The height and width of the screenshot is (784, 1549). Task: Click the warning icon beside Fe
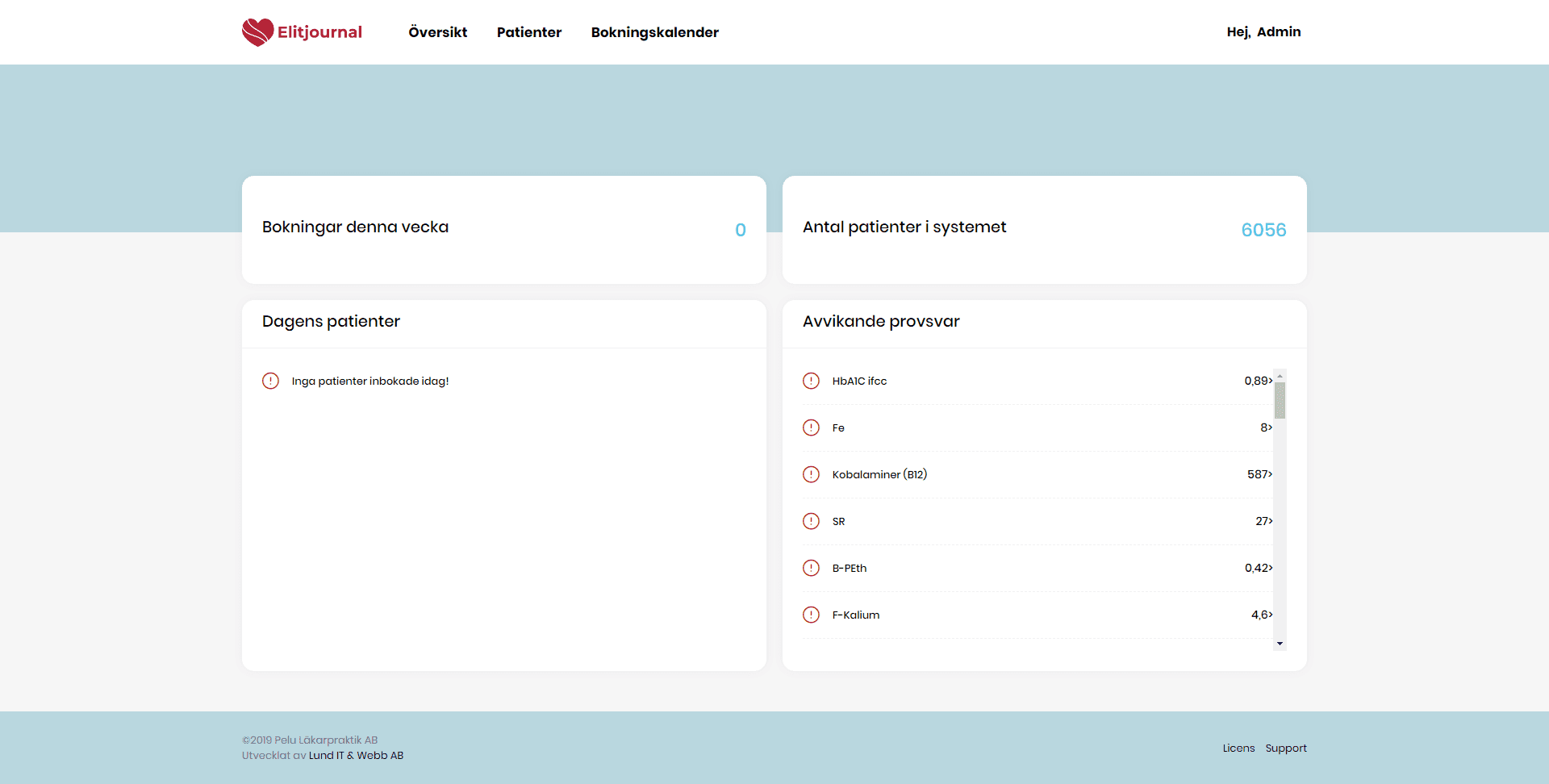pyautogui.click(x=811, y=427)
